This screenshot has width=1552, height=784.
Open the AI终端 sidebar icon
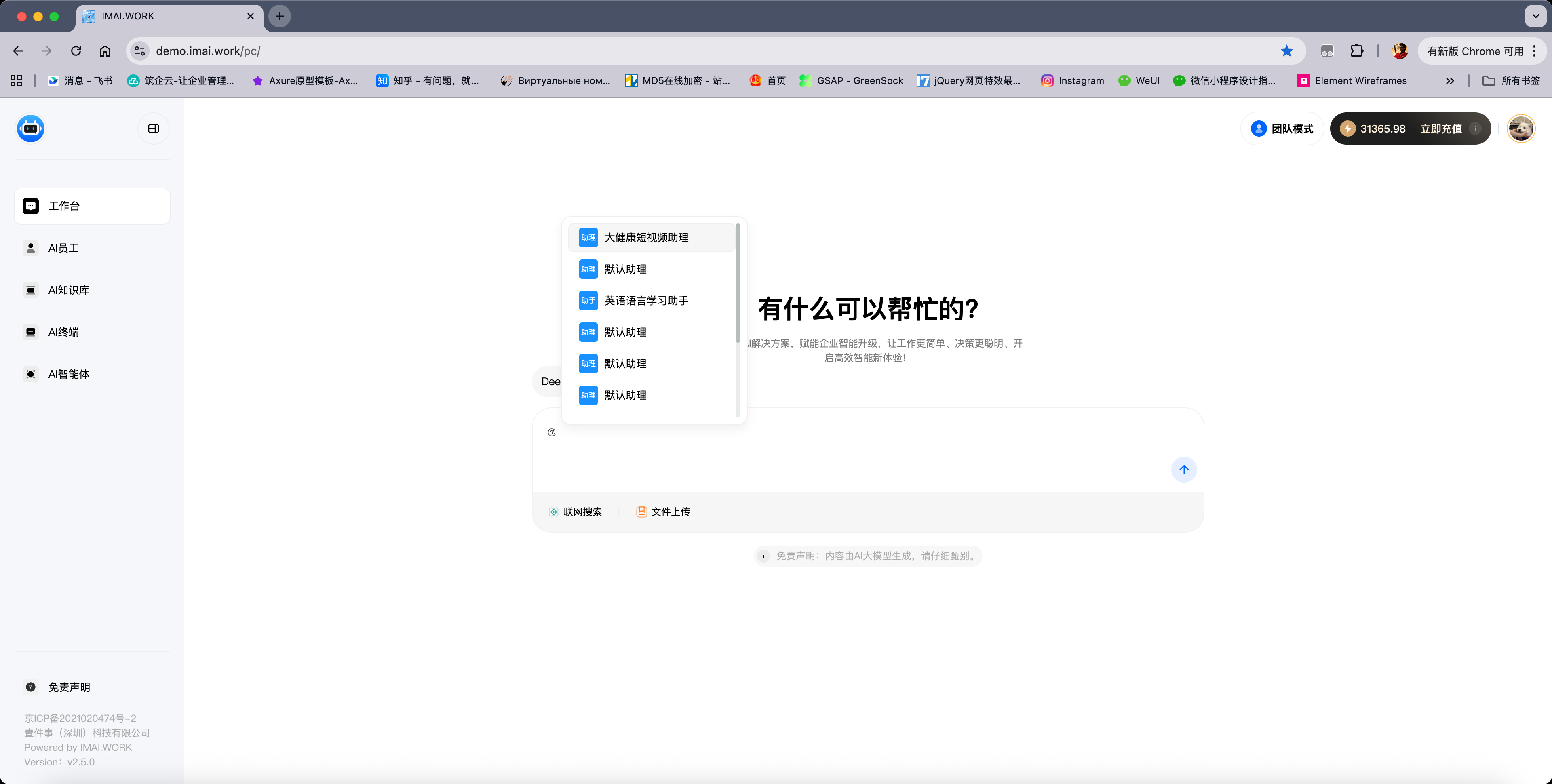coord(30,331)
